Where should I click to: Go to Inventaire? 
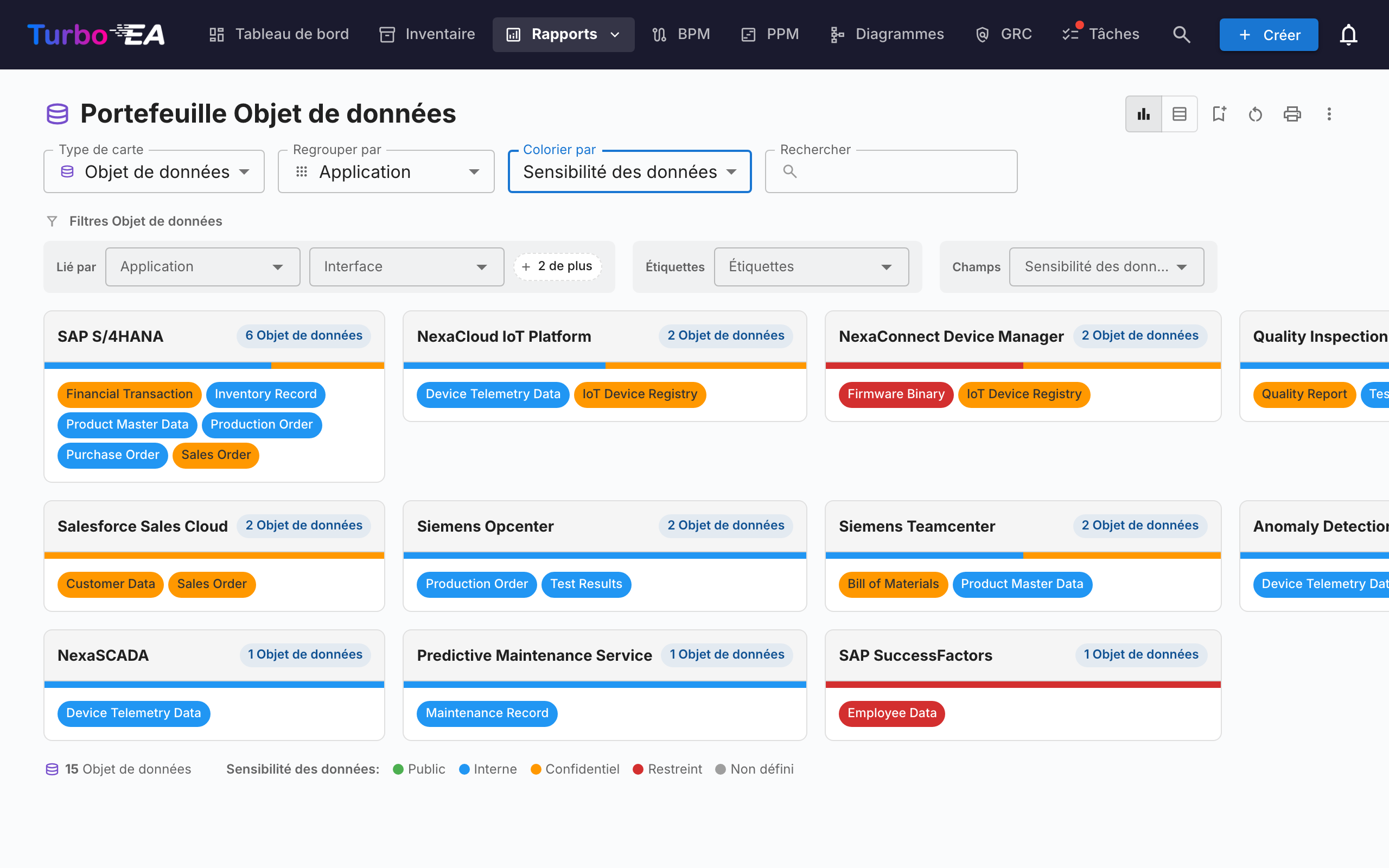pyautogui.click(x=428, y=34)
